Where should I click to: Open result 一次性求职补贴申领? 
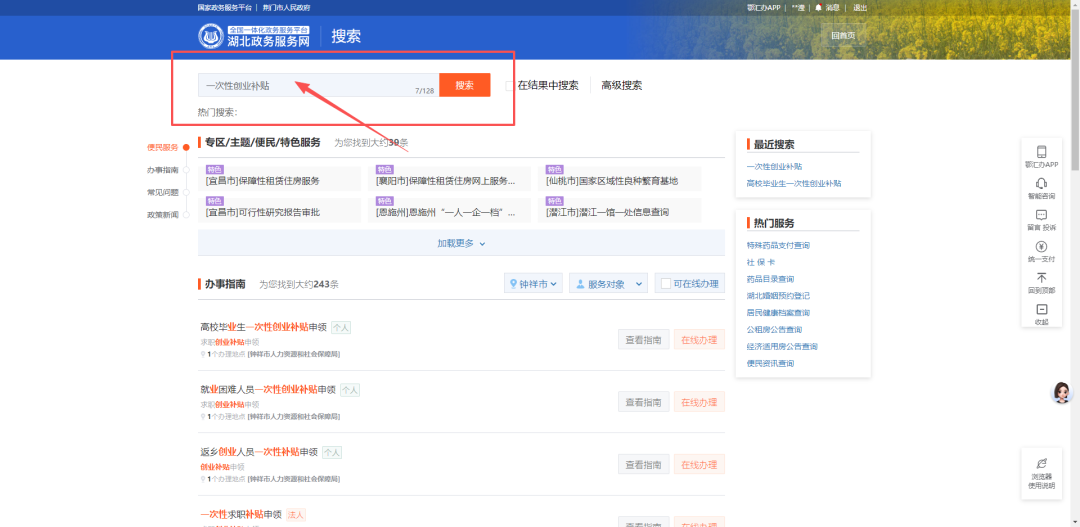click(x=241, y=514)
